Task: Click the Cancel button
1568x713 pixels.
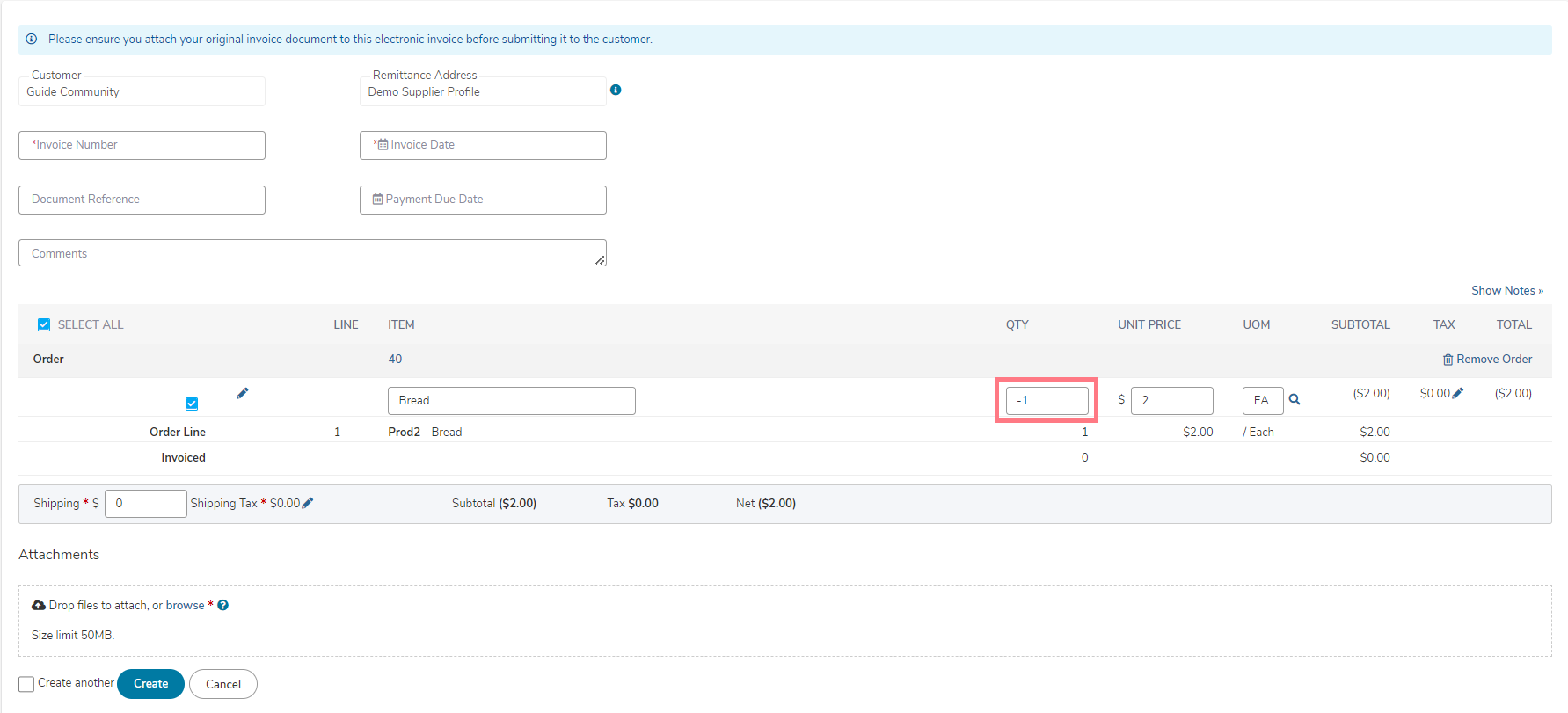Action: [x=223, y=684]
